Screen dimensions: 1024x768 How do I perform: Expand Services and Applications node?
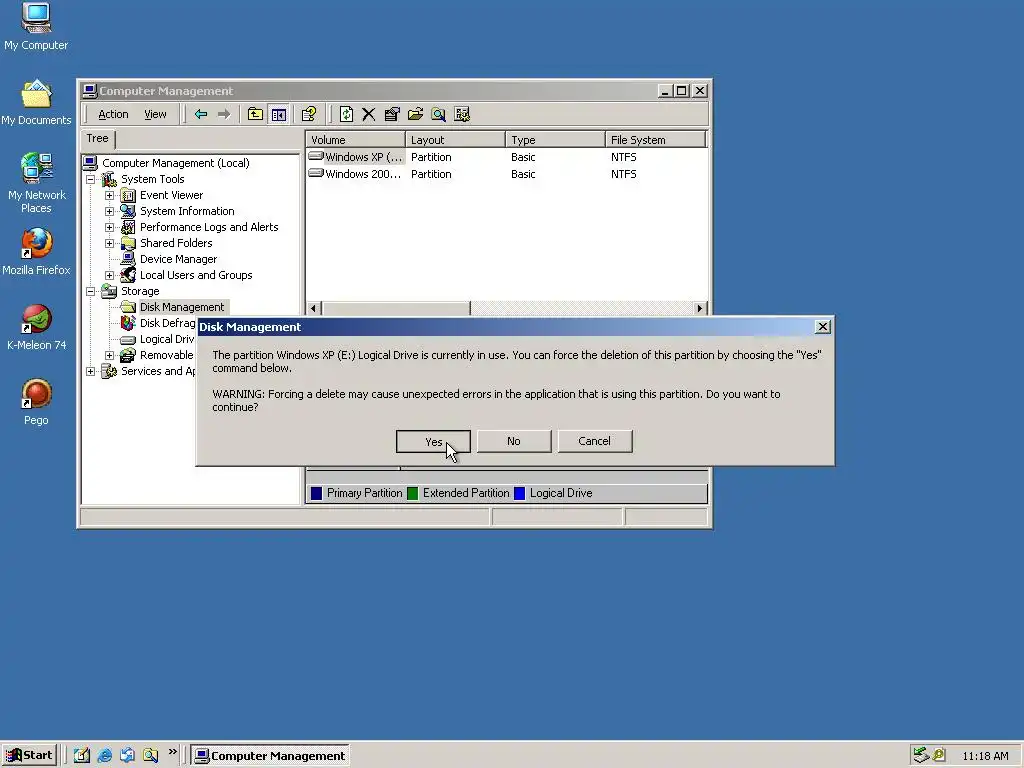(91, 371)
